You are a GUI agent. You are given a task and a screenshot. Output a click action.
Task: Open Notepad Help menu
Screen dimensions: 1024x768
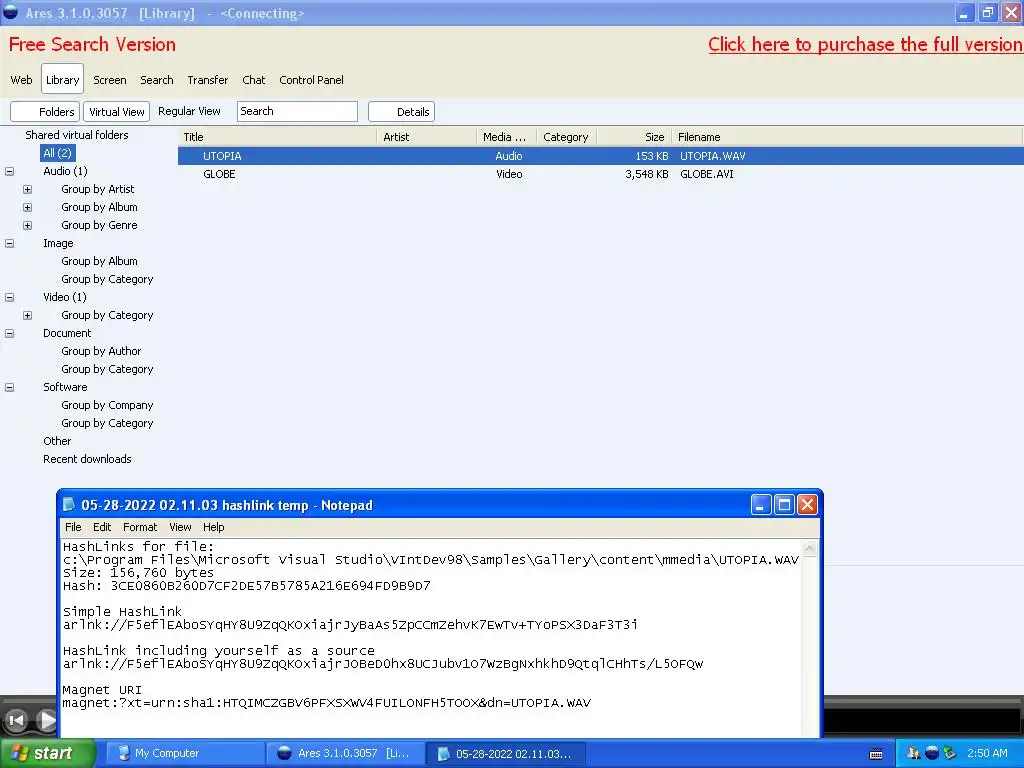(x=214, y=527)
